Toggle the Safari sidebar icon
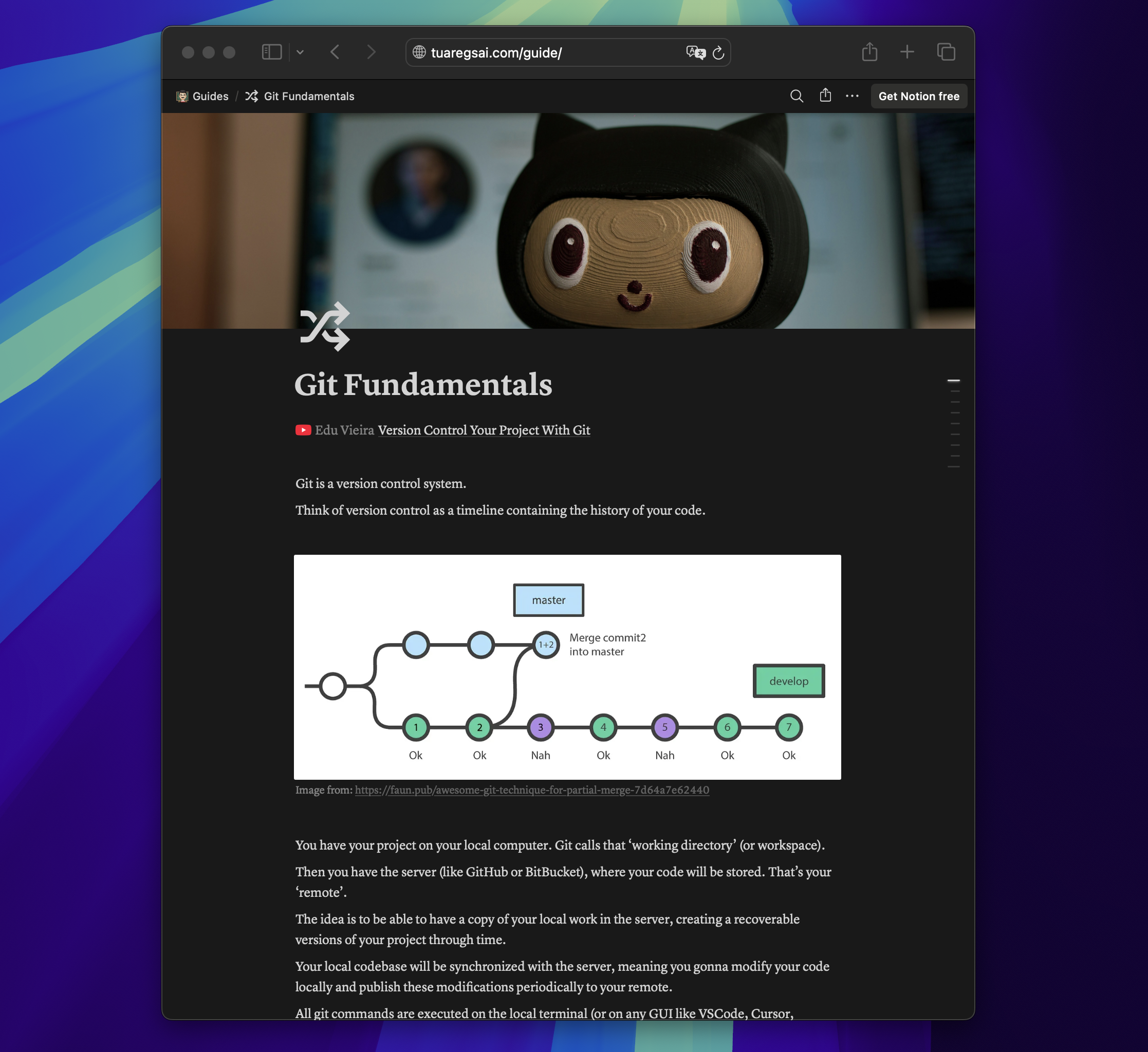Screen dimensions: 1148x1052 coord(272,52)
